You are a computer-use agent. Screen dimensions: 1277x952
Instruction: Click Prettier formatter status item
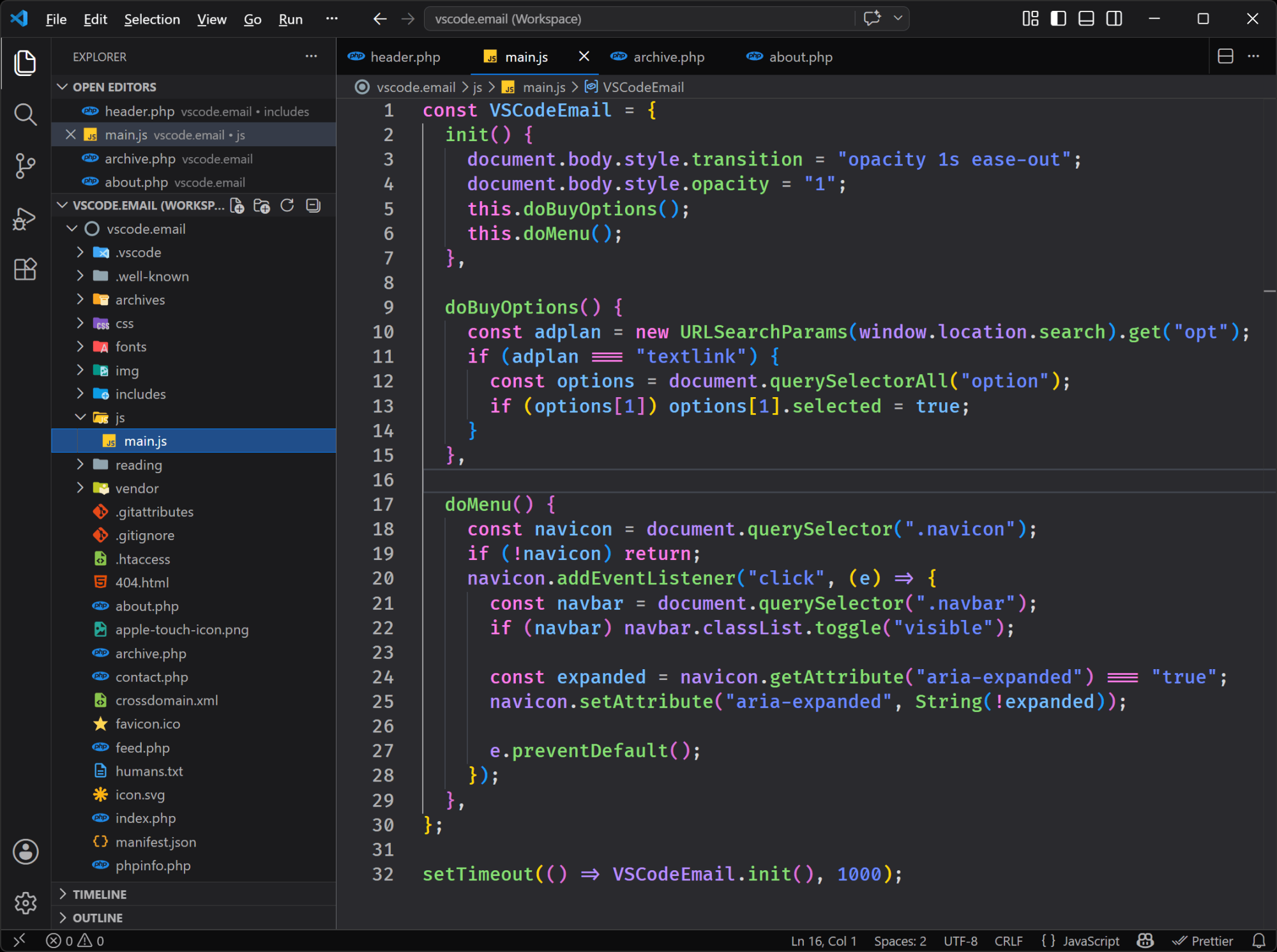click(1202, 941)
